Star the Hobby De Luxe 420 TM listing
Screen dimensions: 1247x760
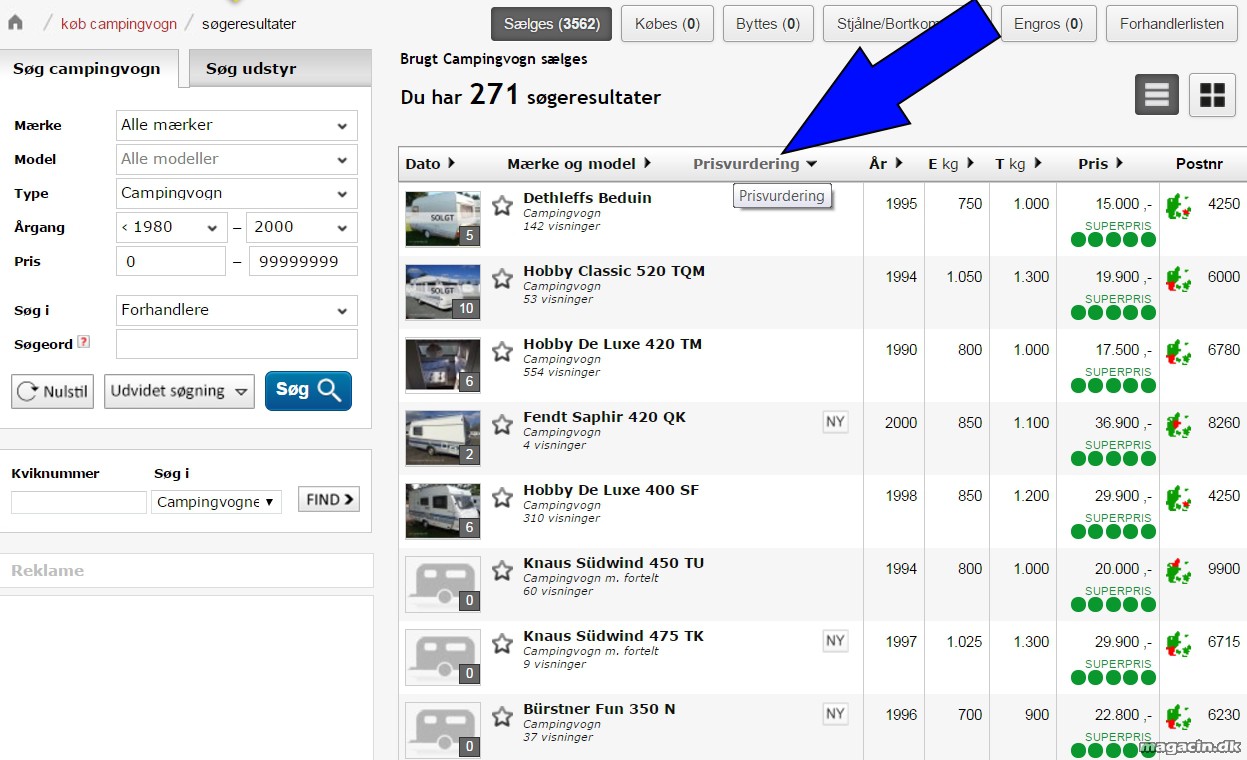[502, 351]
